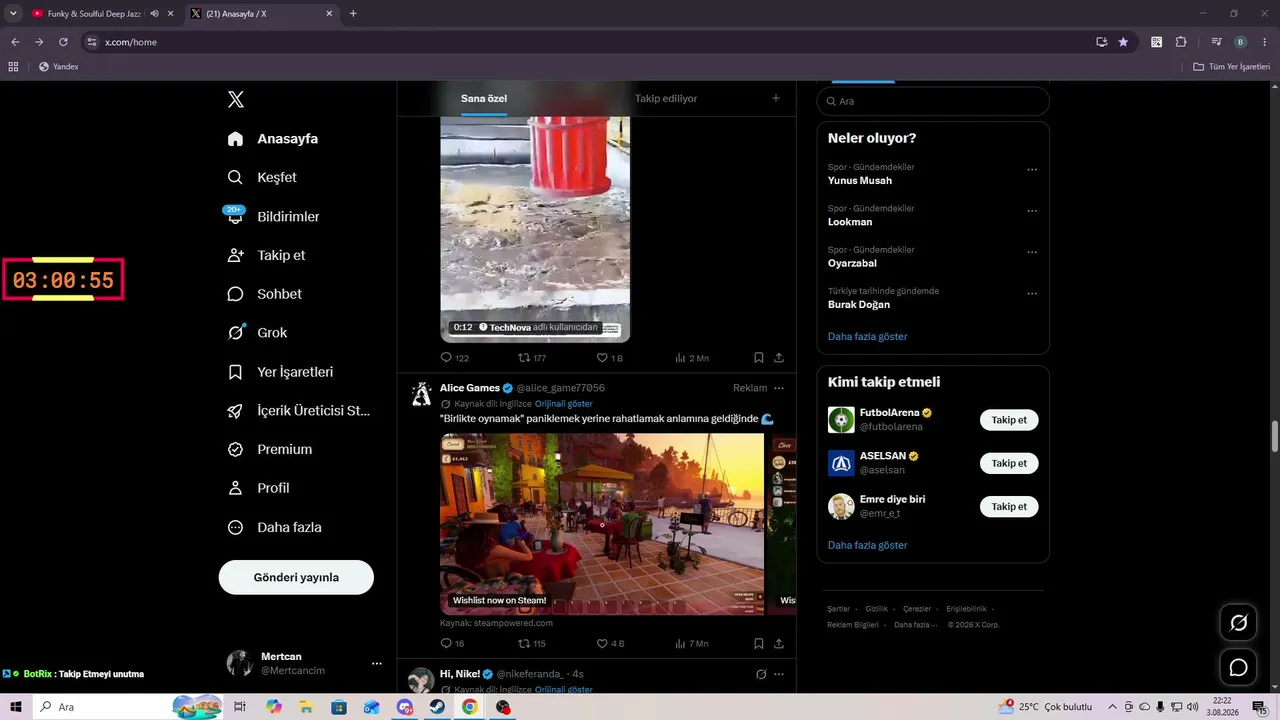Switch to the Sana özel tab

[x=484, y=98]
